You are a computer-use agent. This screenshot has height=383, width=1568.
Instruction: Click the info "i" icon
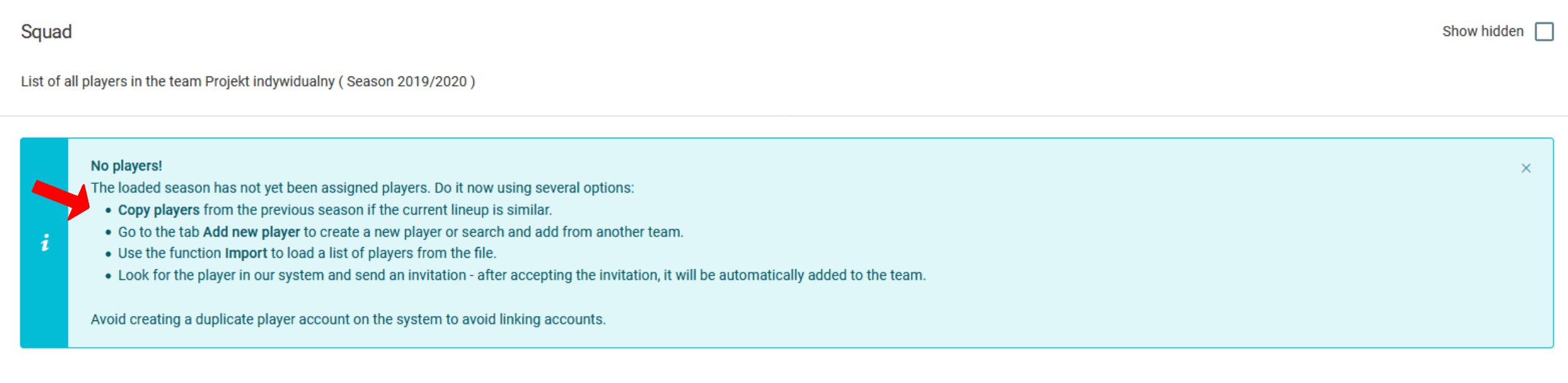(x=45, y=243)
